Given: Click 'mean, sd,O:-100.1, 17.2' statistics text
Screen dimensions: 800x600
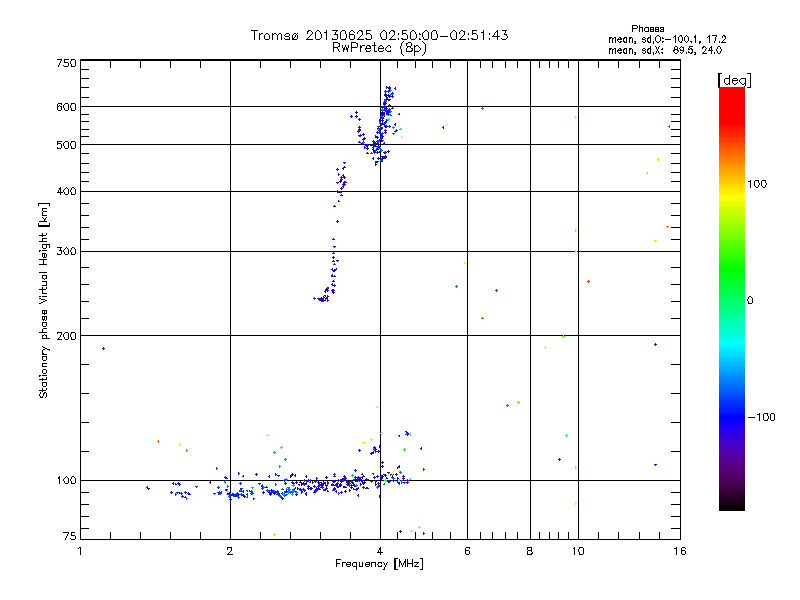Looking at the screenshot, I should tap(667, 39).
